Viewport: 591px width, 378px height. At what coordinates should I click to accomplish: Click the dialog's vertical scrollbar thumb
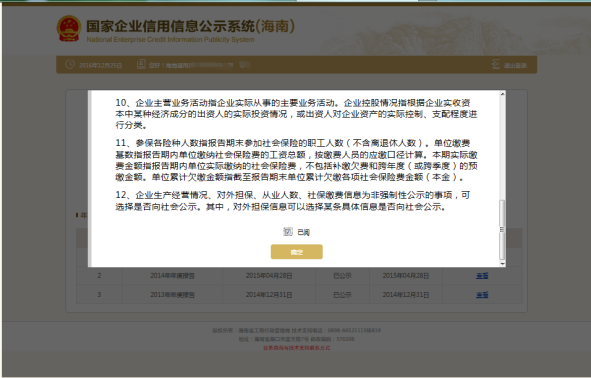(502, 230)
